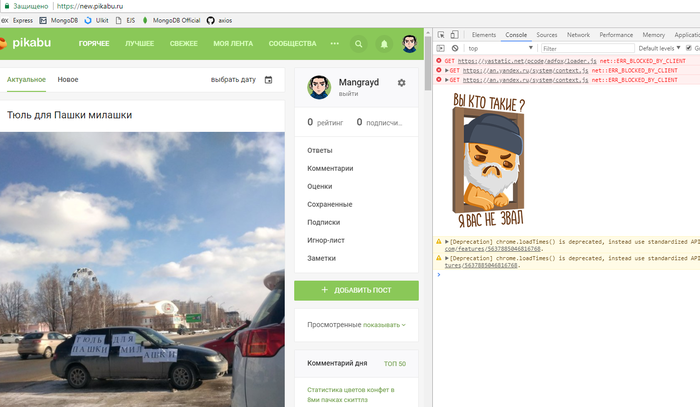The image size is (700, 407).
Task: Click the user avatar in the green header
Action: coord(410,44)
